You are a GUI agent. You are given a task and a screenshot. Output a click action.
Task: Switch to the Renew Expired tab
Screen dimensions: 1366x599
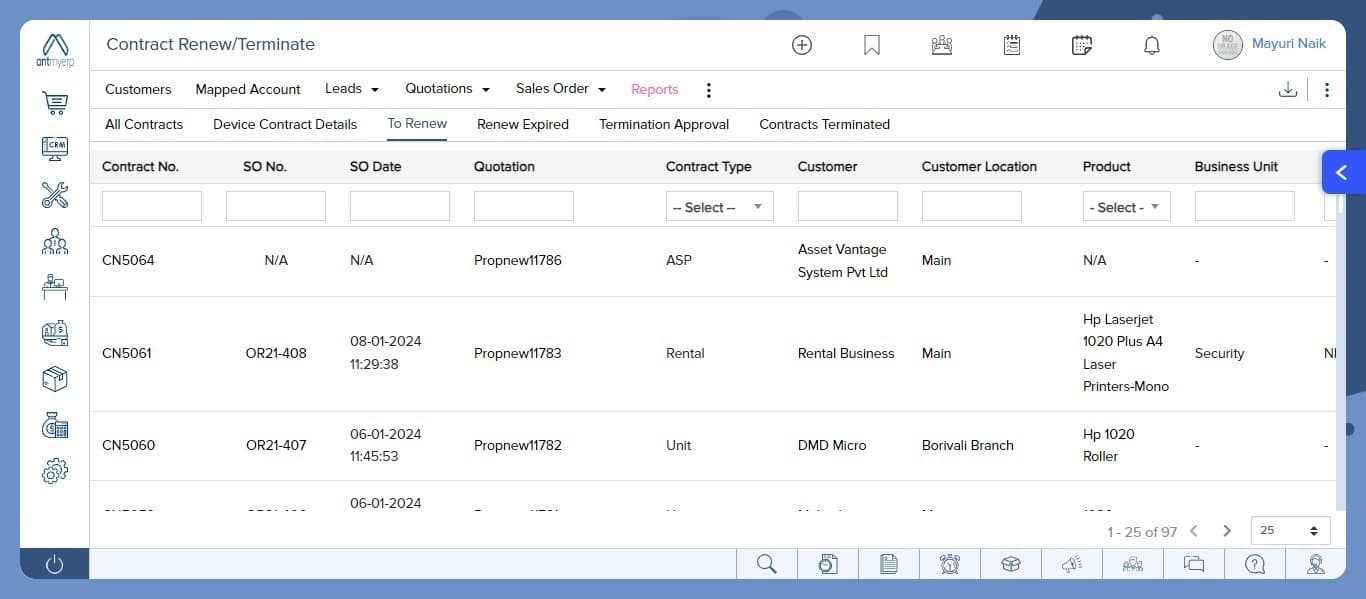coord(522,125)
